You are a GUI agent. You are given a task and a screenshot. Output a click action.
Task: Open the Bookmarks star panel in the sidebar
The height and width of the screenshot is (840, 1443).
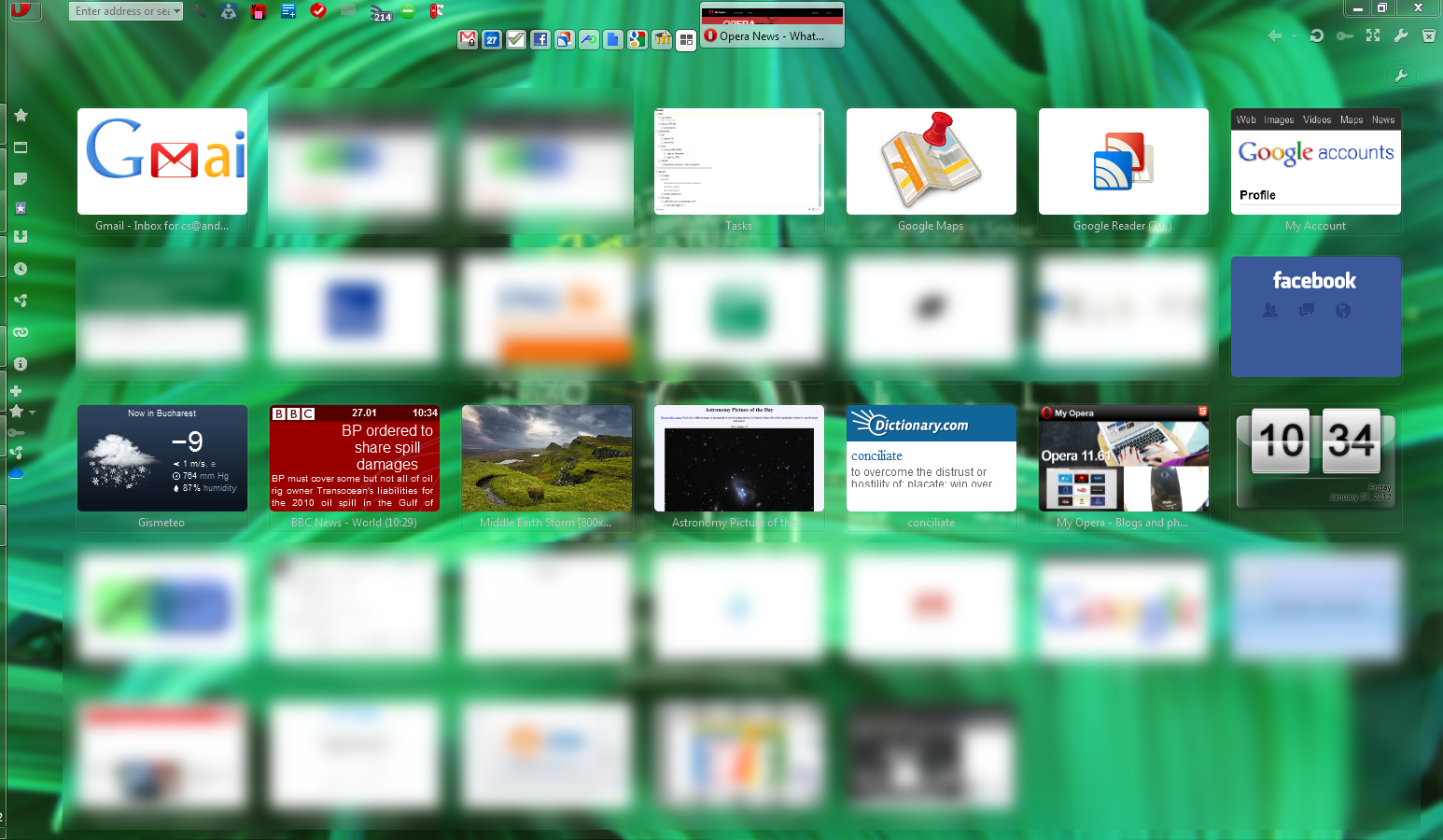21,116
